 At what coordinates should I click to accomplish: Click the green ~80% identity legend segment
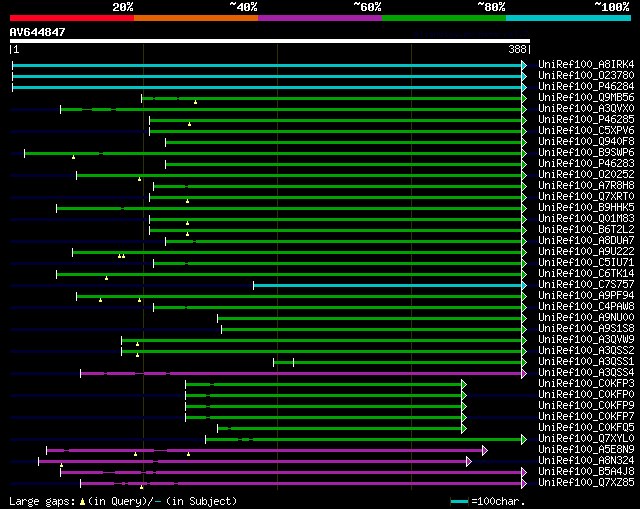point(444,18)
